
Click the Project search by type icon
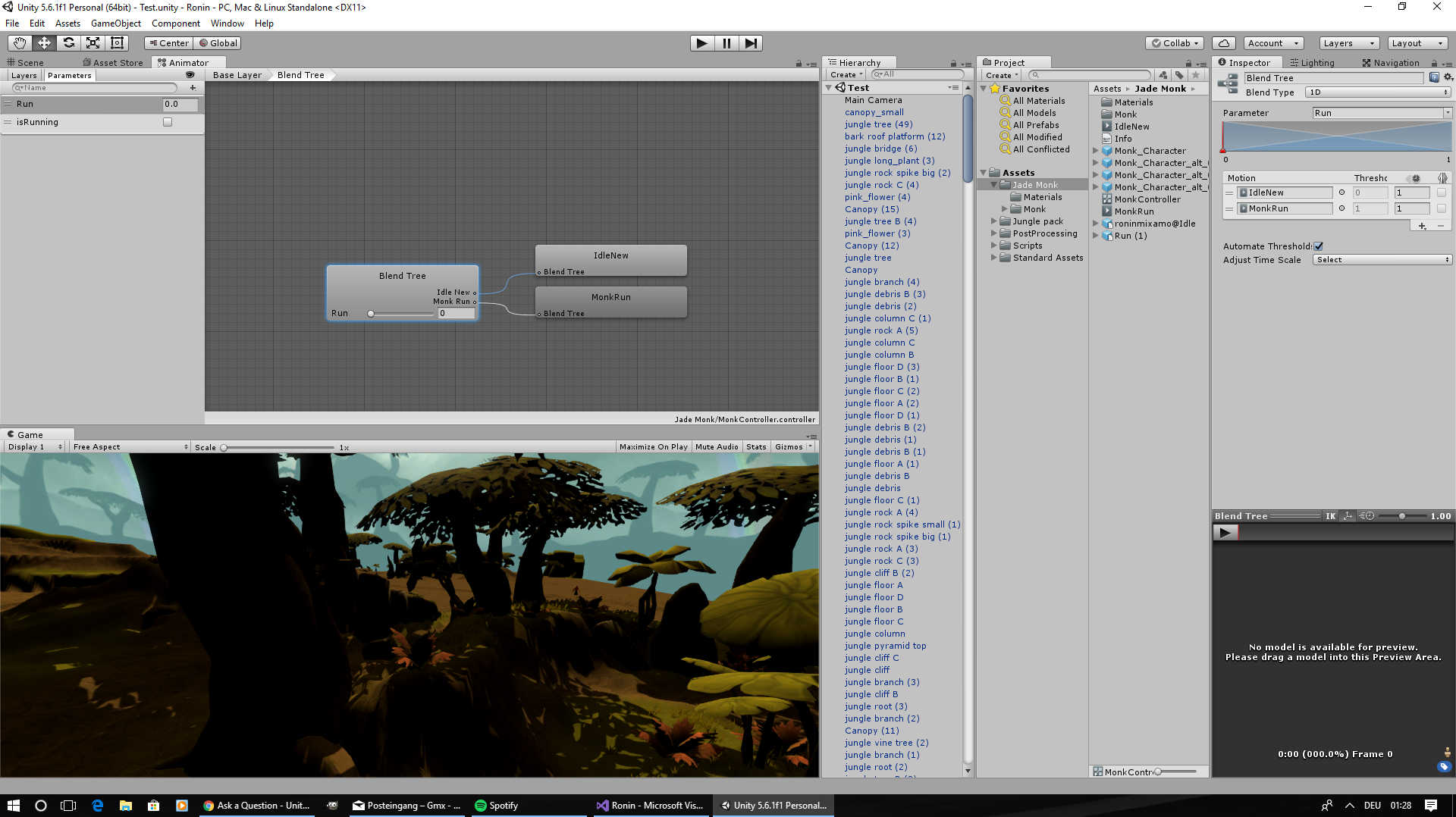coord(1163,75)
